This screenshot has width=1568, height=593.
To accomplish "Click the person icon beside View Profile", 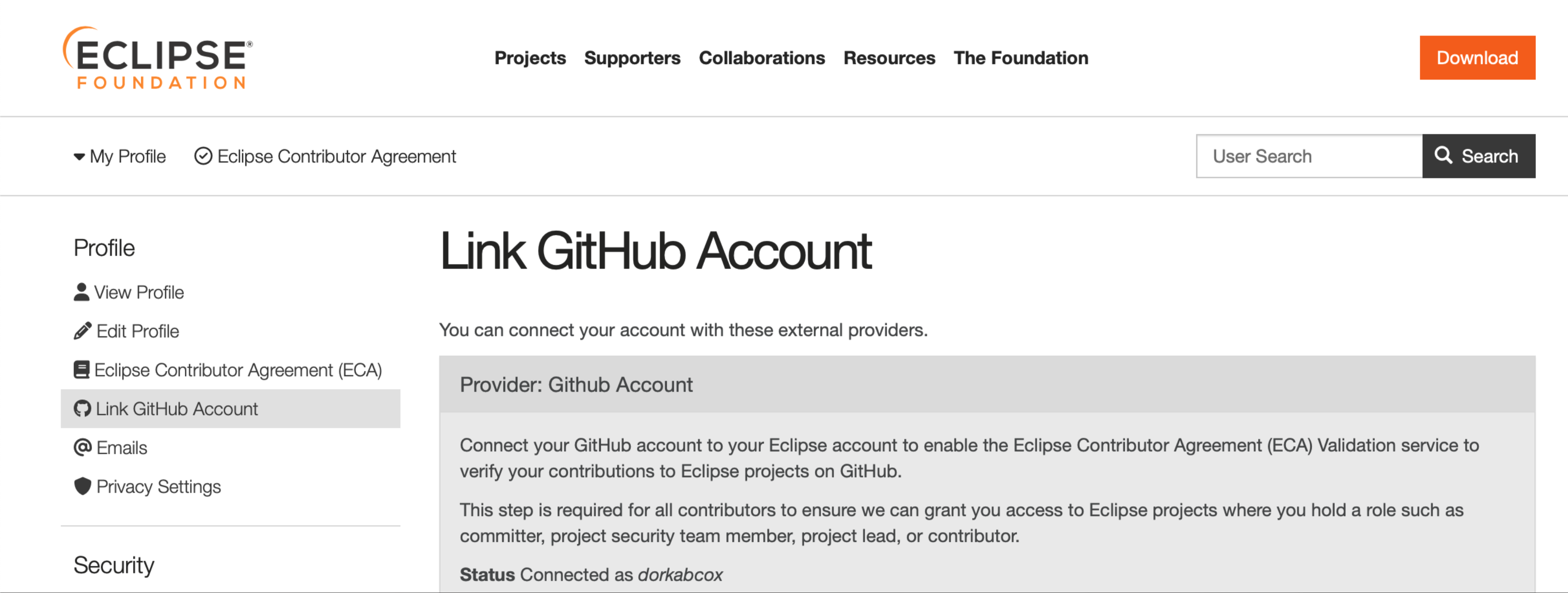I will tap(81, 292).
